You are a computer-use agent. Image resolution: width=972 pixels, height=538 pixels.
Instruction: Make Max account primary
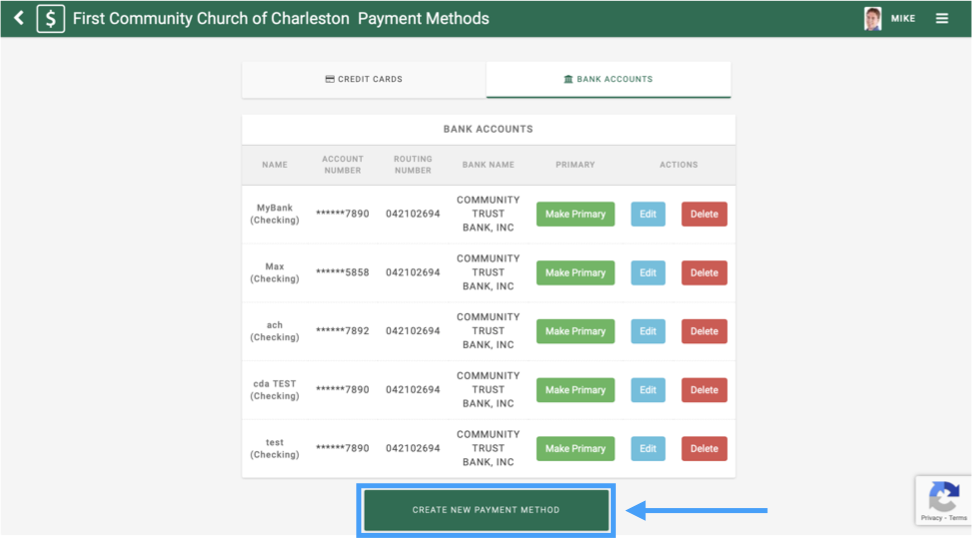(575, 273)
